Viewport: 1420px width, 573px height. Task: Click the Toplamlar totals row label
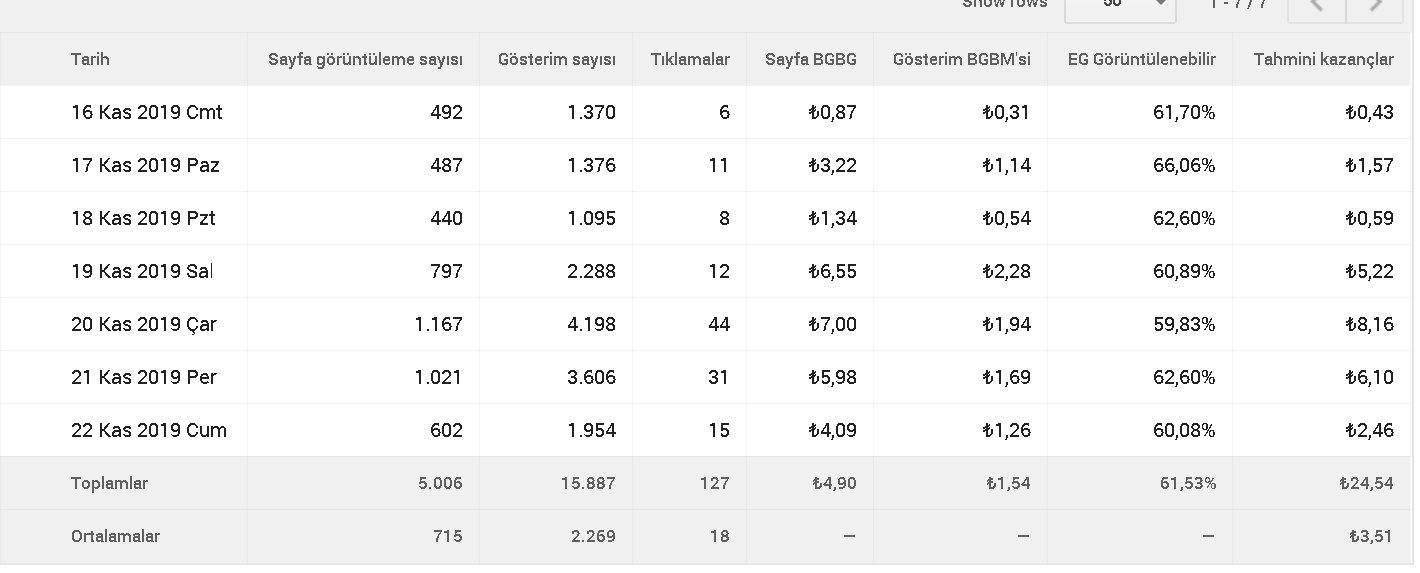click(109, 483)
